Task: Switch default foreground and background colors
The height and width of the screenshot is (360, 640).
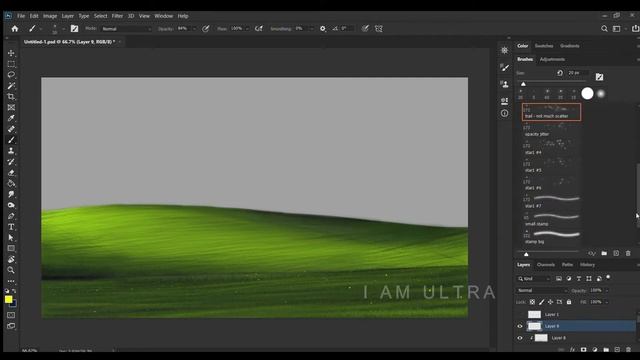Action: 7,291
